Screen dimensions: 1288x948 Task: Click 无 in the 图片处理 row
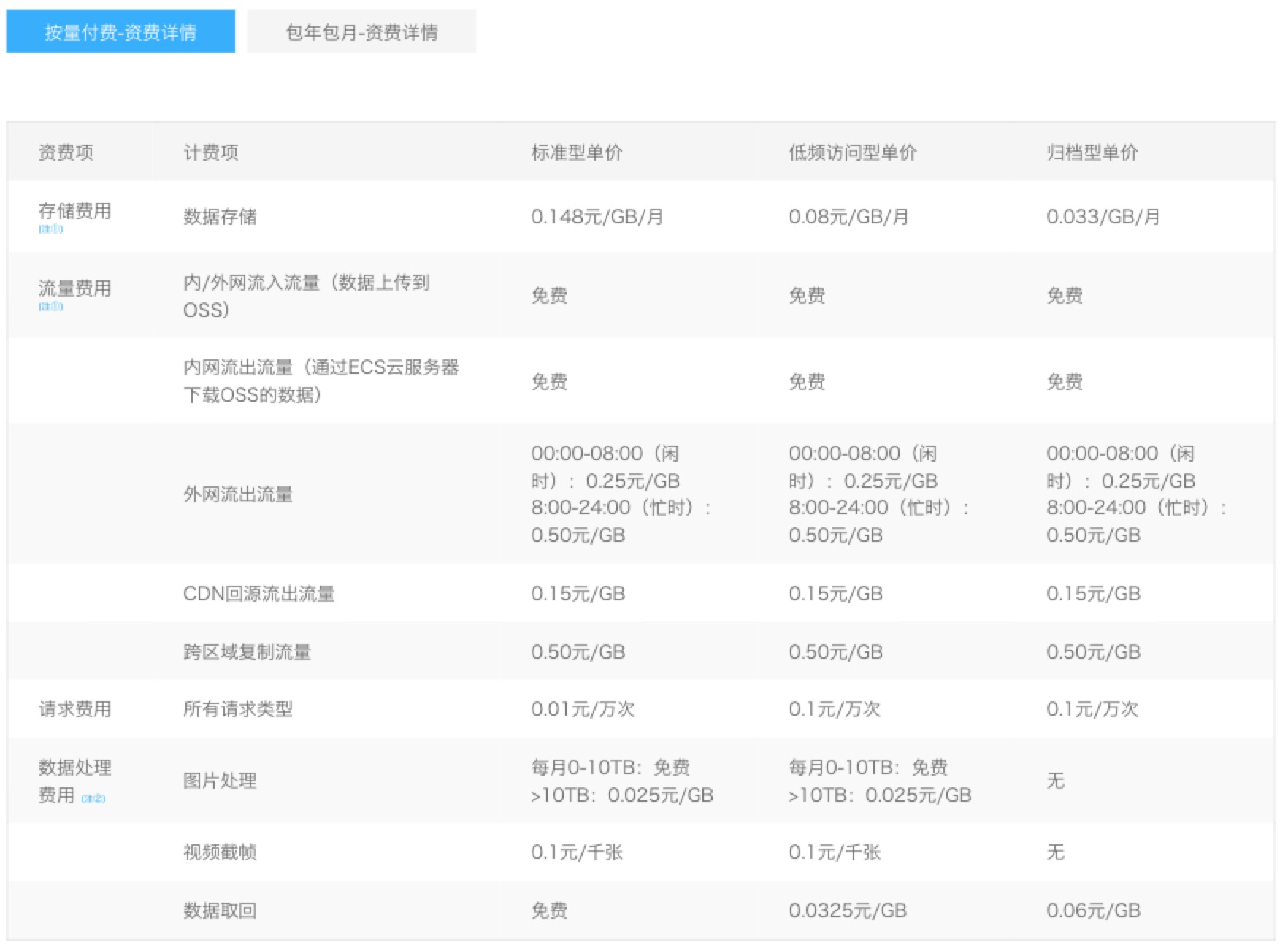[x=1056, y=781]
